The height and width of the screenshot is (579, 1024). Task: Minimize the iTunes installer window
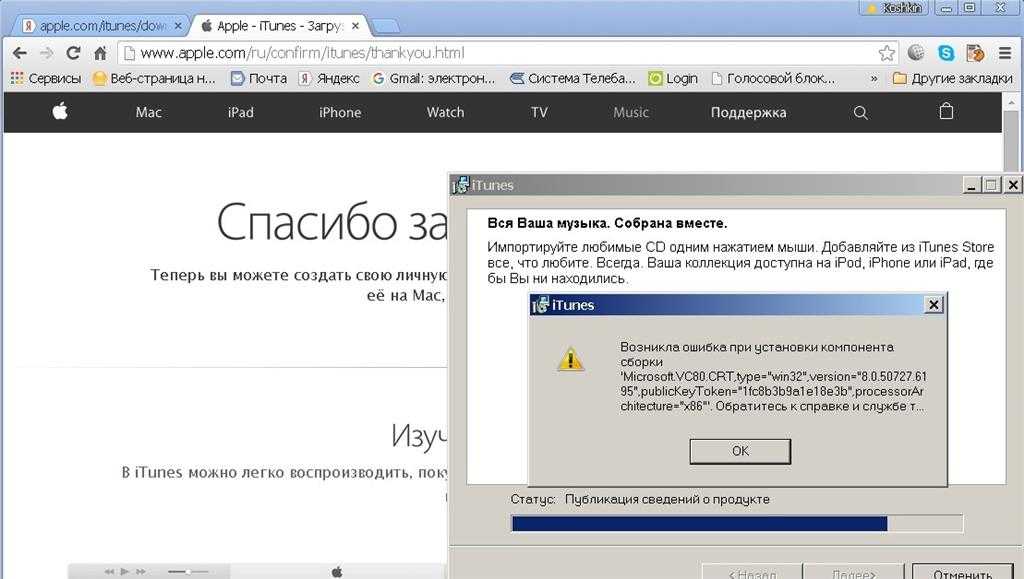(x=971, y=185)
